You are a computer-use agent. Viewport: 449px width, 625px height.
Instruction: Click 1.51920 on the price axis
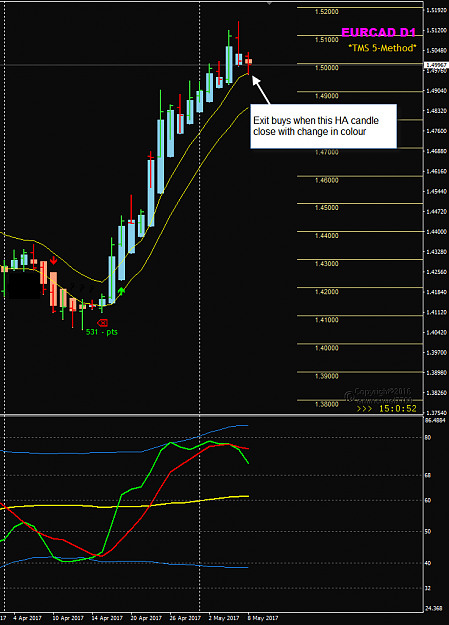(x=436, y=10)
